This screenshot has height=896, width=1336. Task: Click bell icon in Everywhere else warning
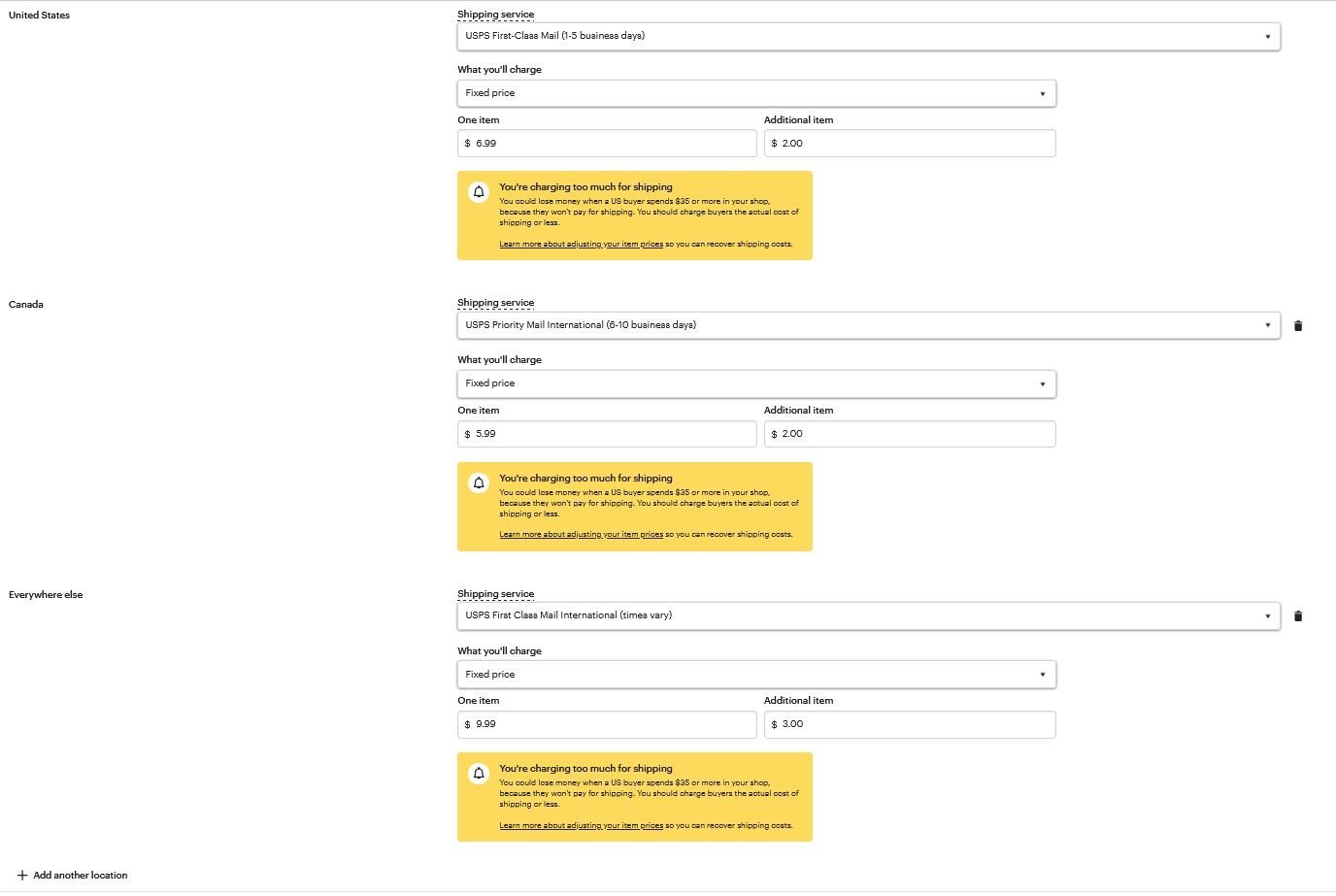(x=479, y=774)
